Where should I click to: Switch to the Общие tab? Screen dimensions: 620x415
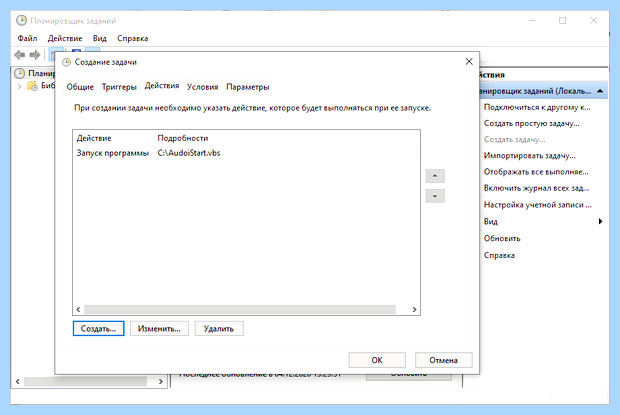click(80, 87)
